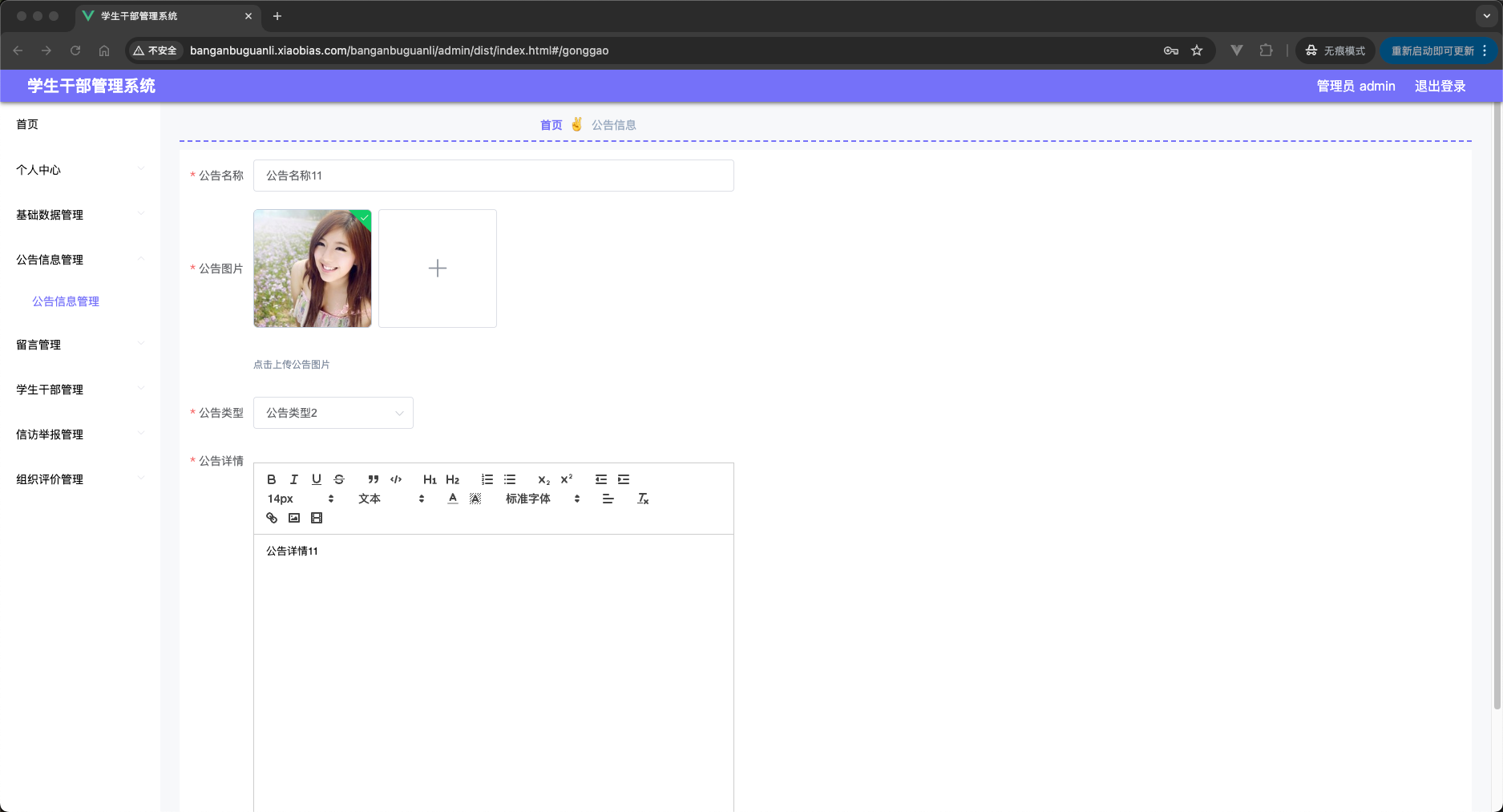This screenshot has width=1503, height=812.
Task: Click the uploaded announcement image thumbnail
Action: tap(313, 269)
